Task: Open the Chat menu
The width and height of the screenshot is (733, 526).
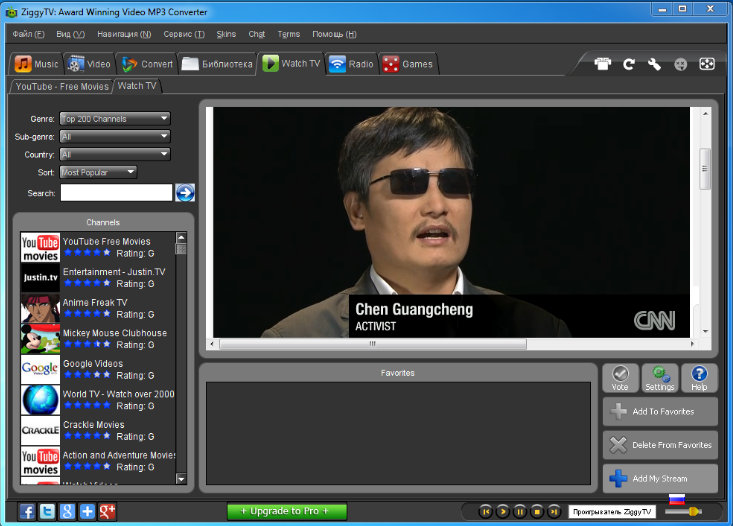Action: 257,34
